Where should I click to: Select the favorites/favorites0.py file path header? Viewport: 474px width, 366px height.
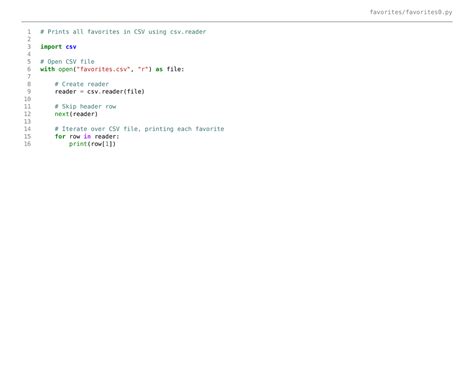coord(411,12)
